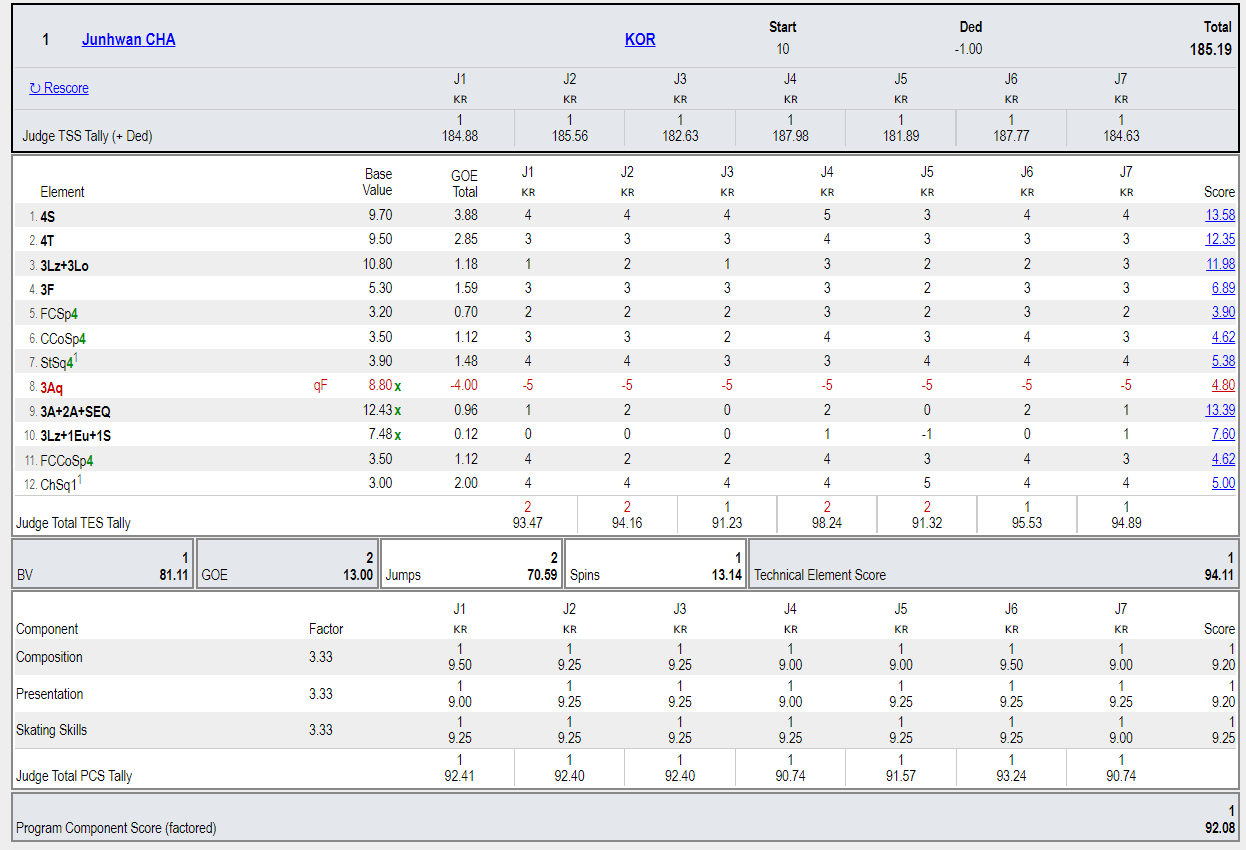Screen dimensions: 1246x850
Task: Open the 3.90 score for FCSp4
Action: [1223, 312]
